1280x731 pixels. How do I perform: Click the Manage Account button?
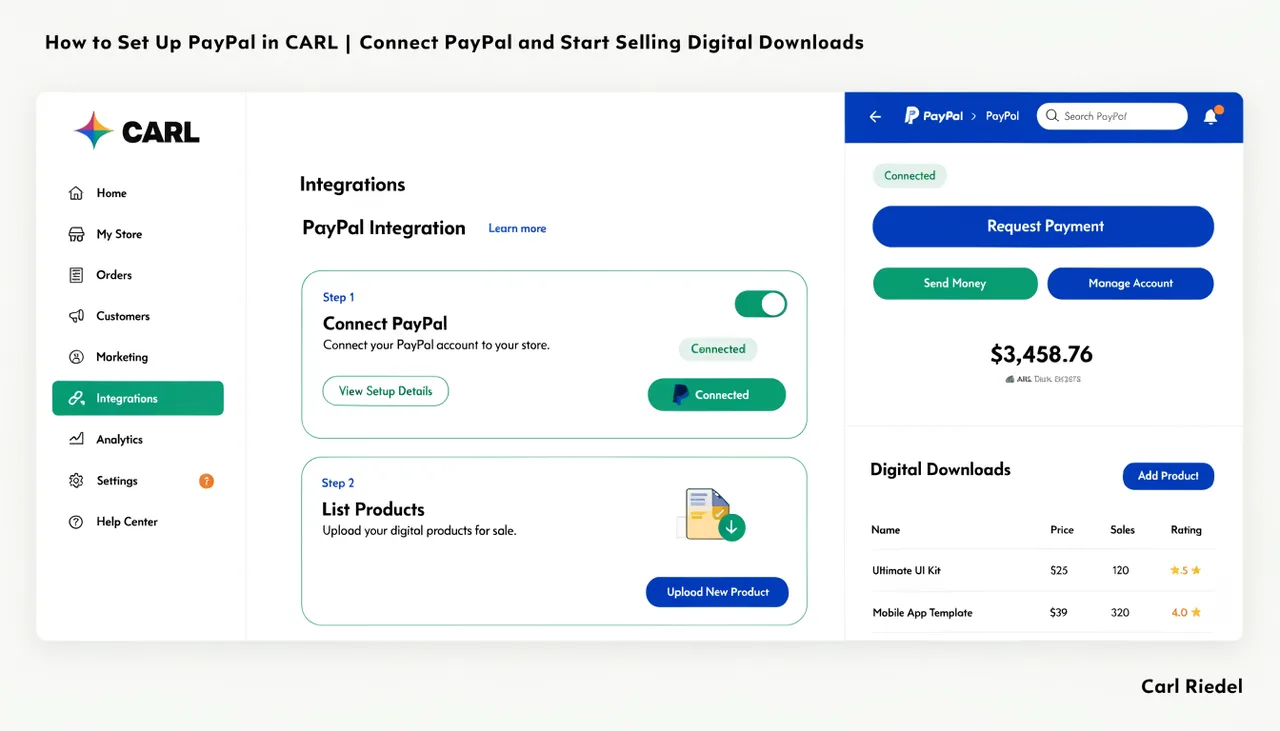tap(1130, 284)
